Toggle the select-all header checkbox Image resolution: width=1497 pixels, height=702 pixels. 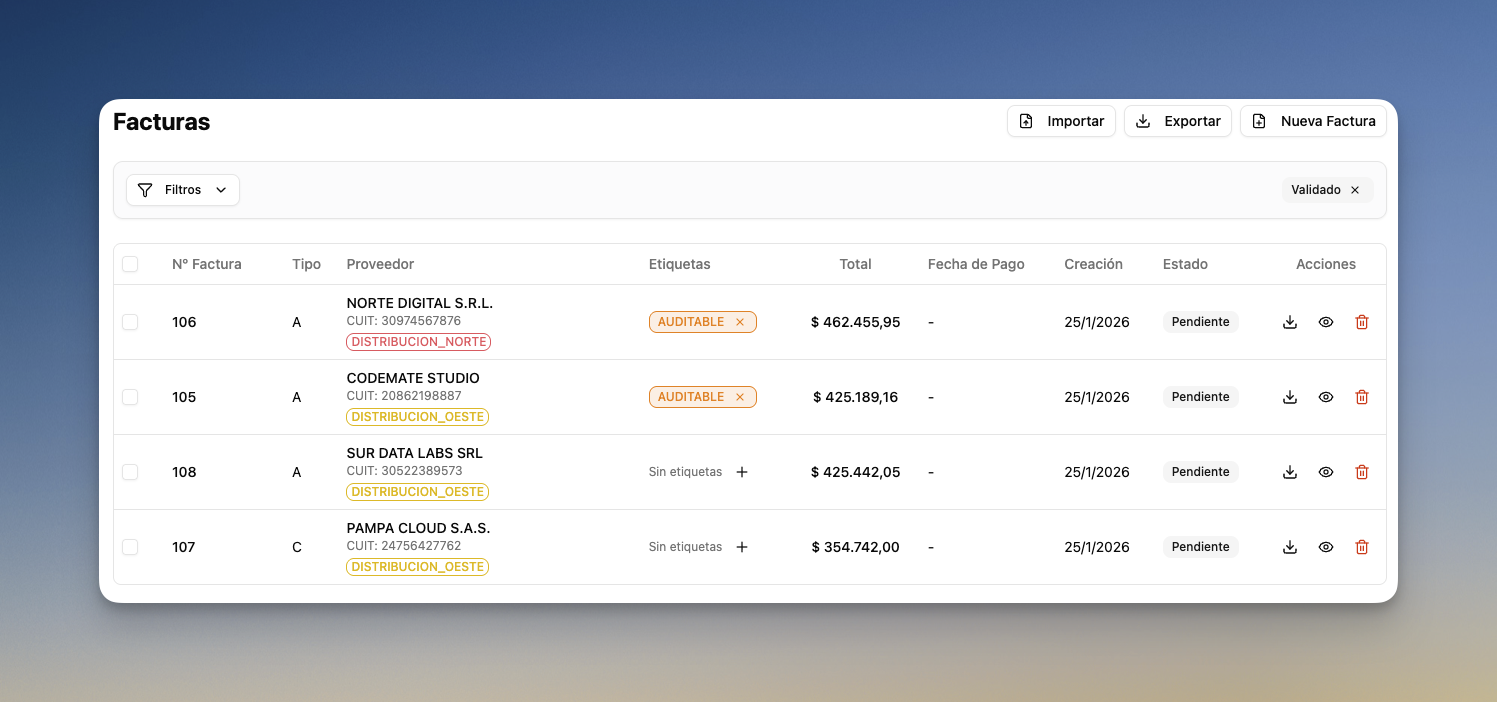(130, 264)
